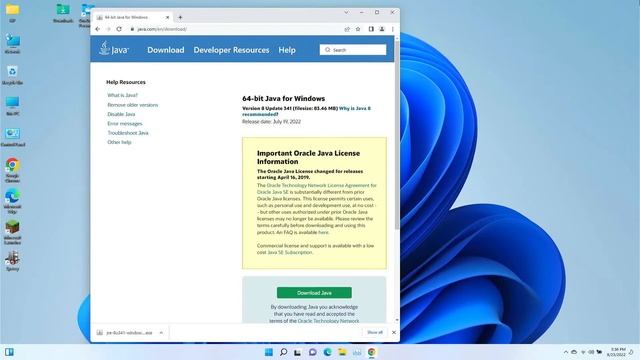Open the taskbar Search icon
Image resolution: width=640 pixels, height=360 pixels.
[283, 352]
